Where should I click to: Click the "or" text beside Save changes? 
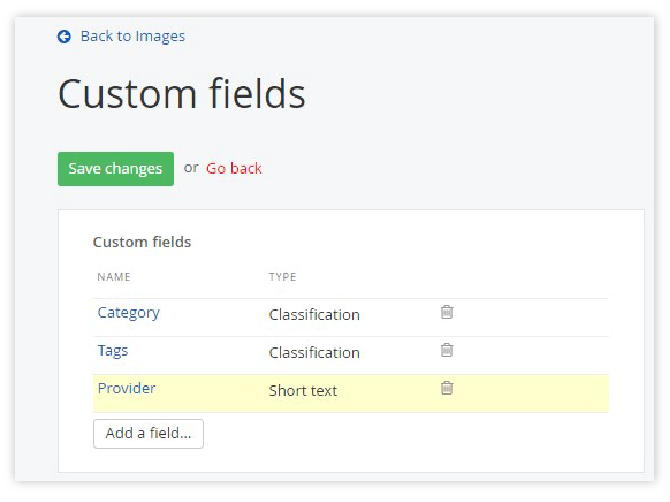[191, 168]
